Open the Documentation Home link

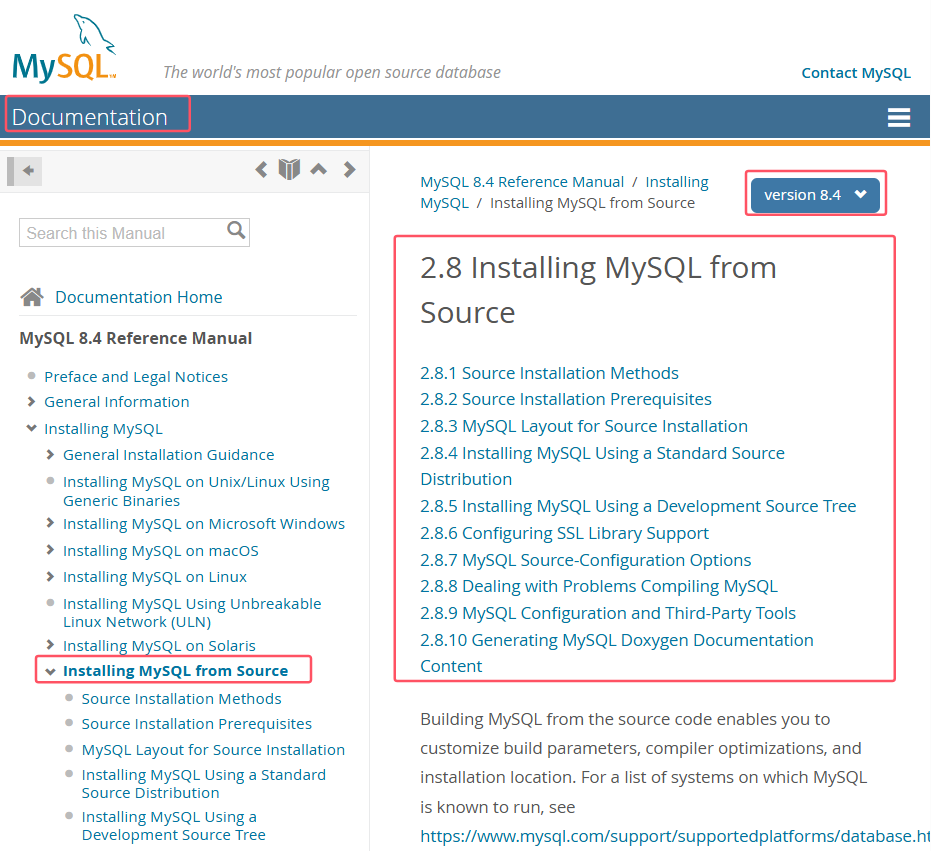[x=138, y=297]
